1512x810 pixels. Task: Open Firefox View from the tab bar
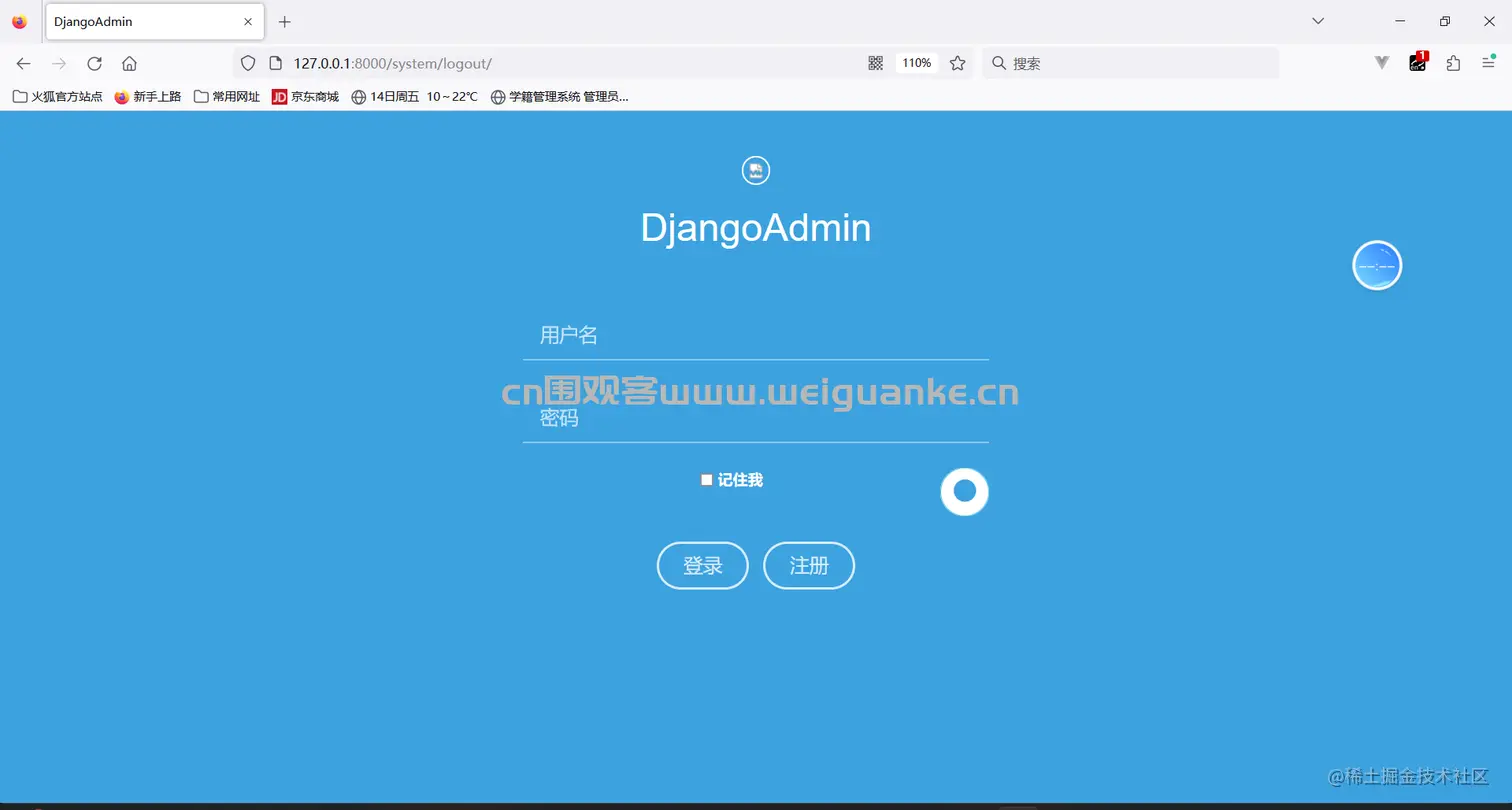click(x=19, y=21)
